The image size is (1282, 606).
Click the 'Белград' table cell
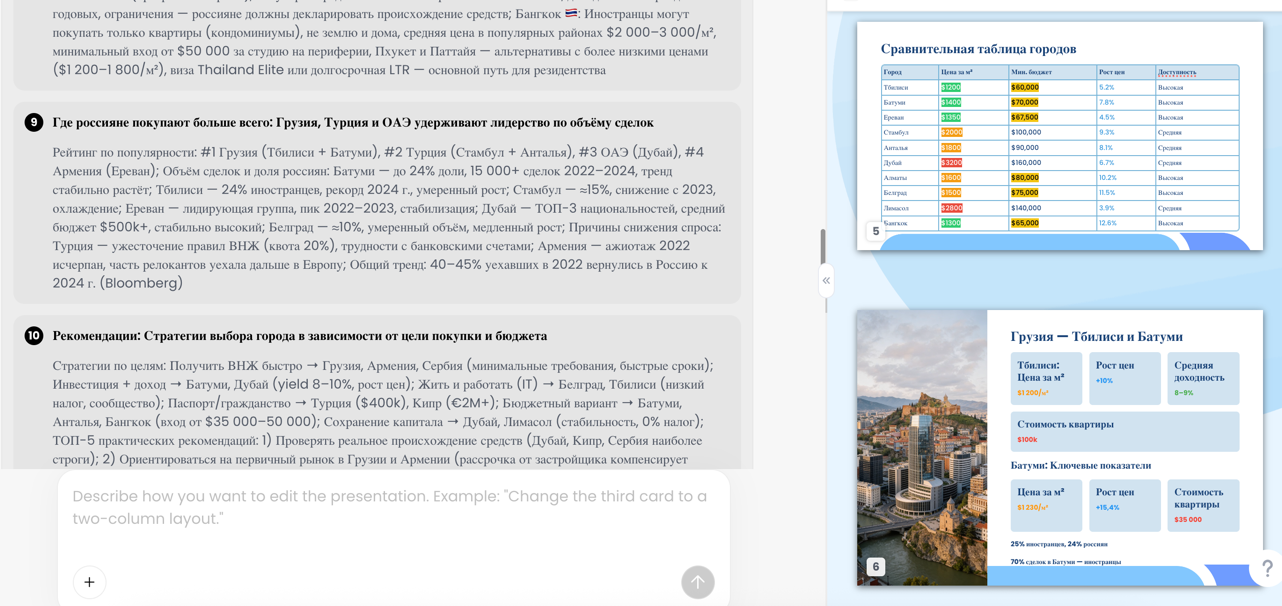(x=909, y=192)
